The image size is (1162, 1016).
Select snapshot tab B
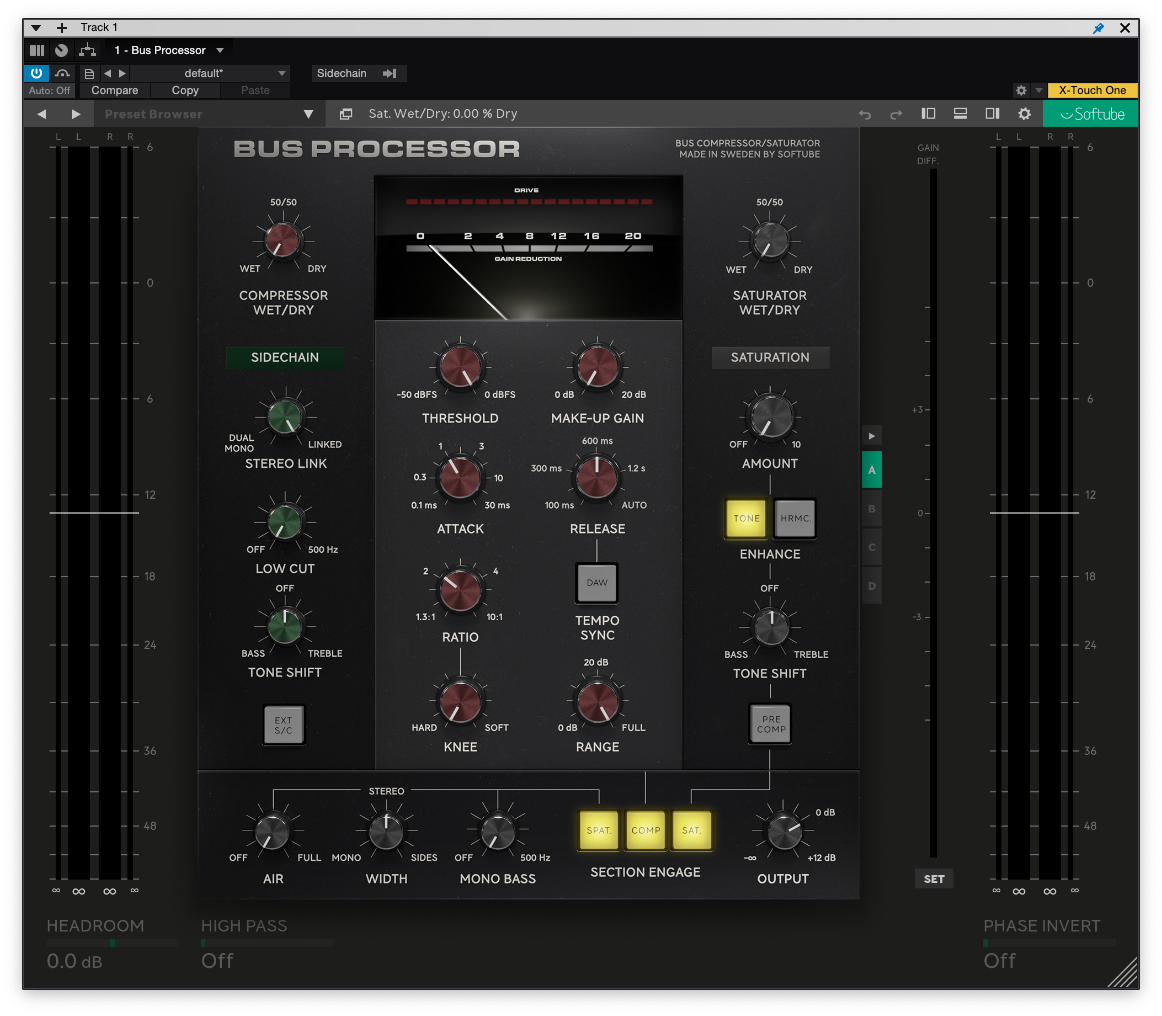click(x=872, y=509)
